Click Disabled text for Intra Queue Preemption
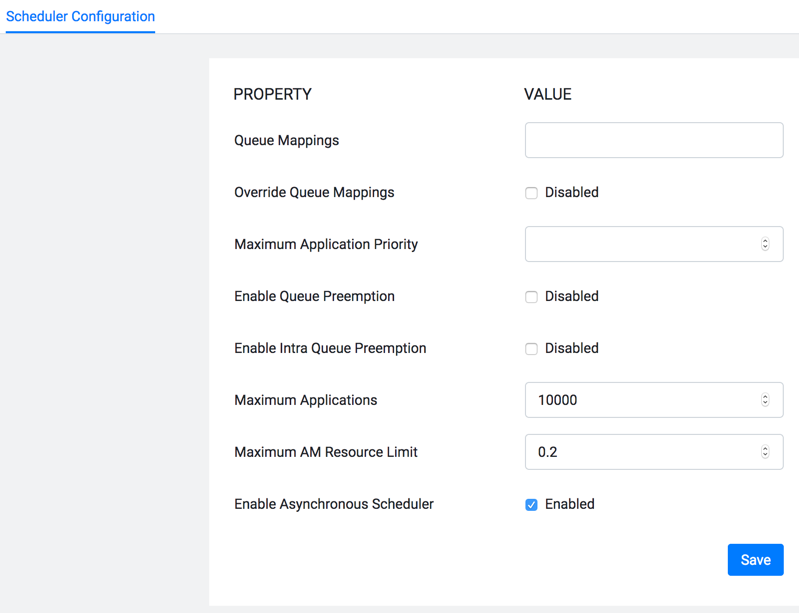The height and width of the screenshot is (613, 799). (571, 349)
